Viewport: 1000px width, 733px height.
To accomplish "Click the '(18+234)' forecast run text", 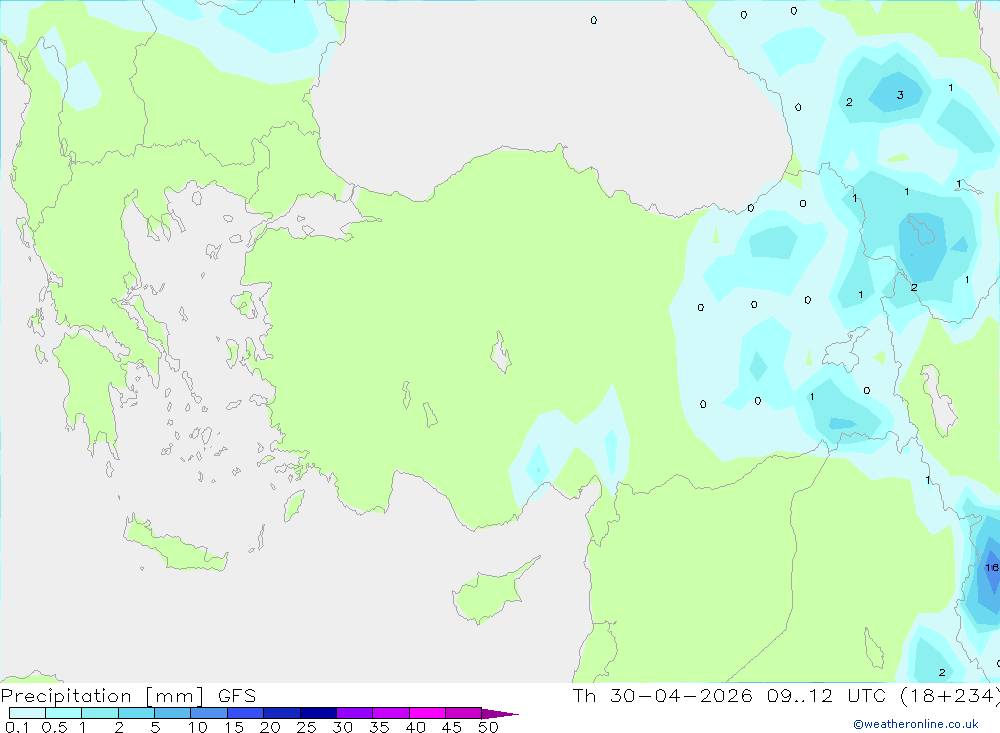I will click(949, 695).
